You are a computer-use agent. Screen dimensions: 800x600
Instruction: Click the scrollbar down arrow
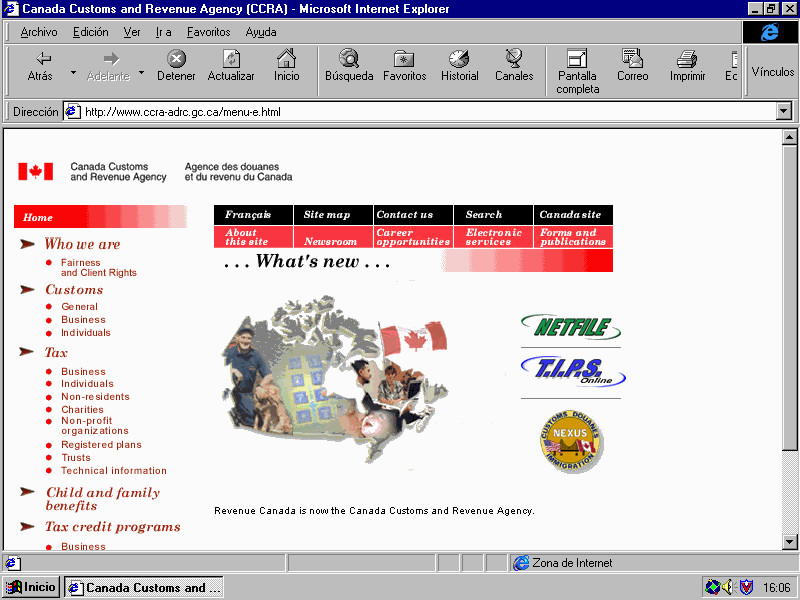coord(789,542)
